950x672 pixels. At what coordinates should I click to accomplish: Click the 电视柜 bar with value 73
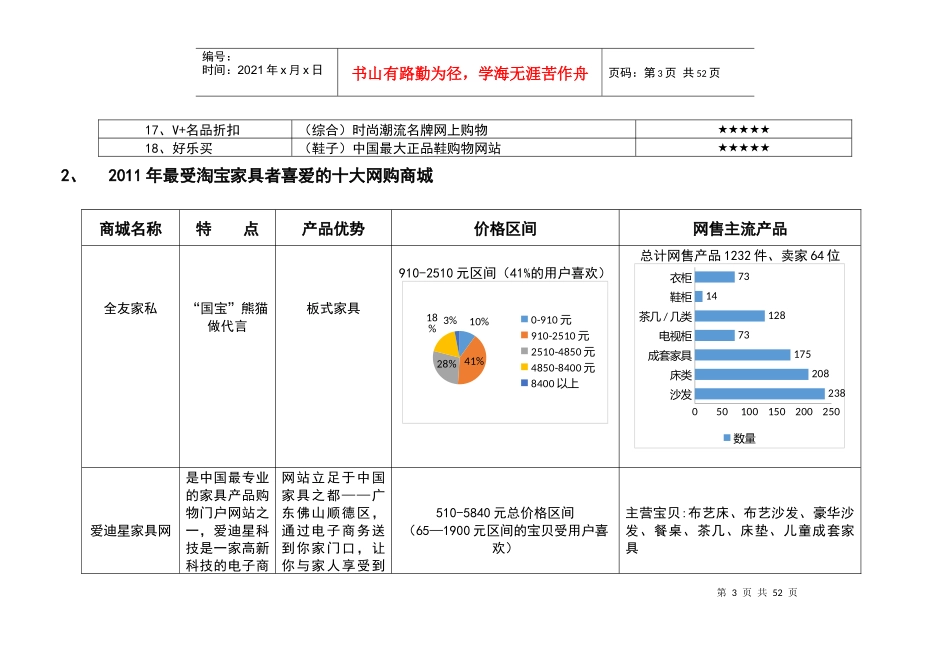pos(714,335)
